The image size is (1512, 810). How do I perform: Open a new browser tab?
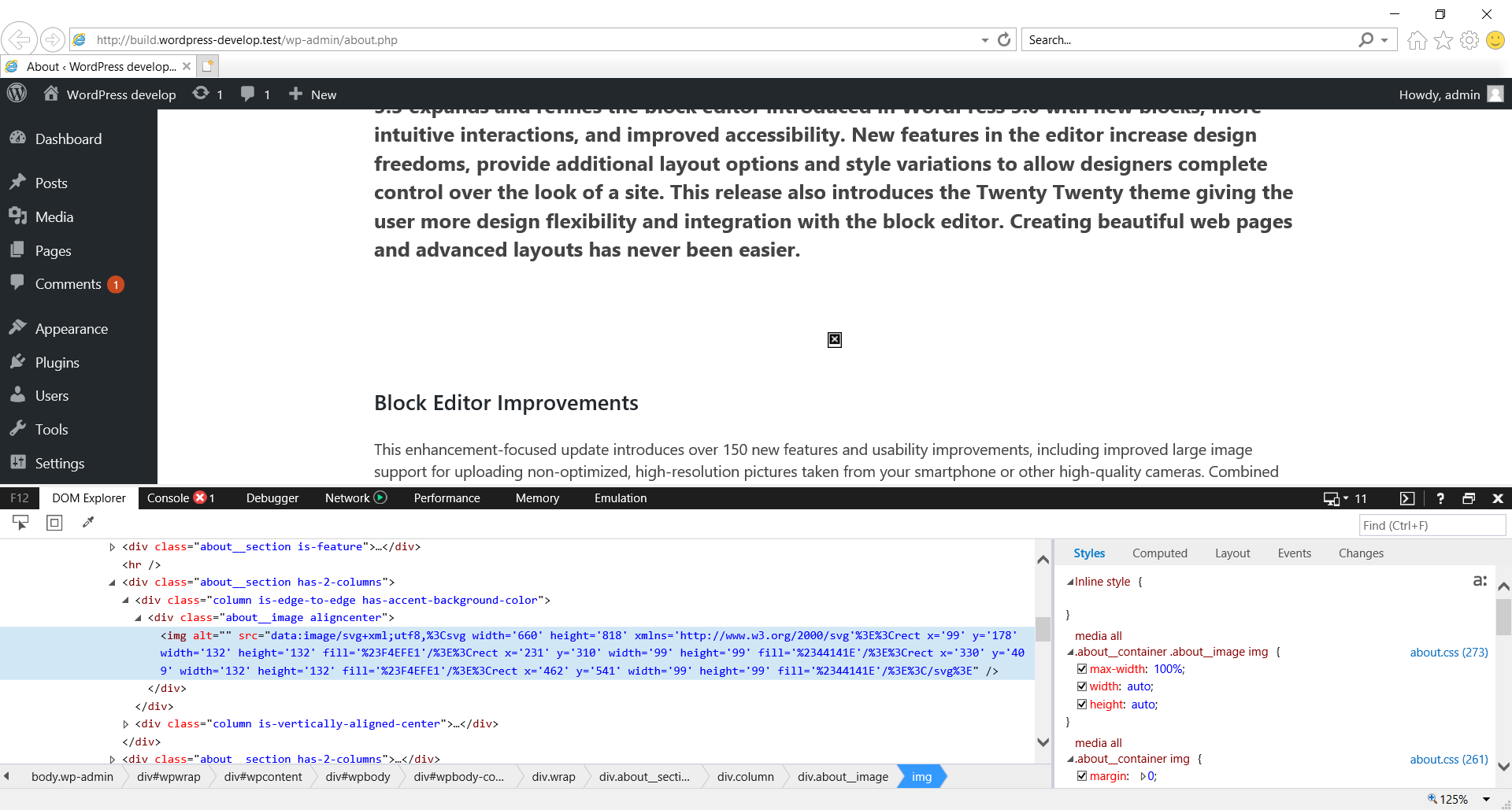tap(208, 66)
